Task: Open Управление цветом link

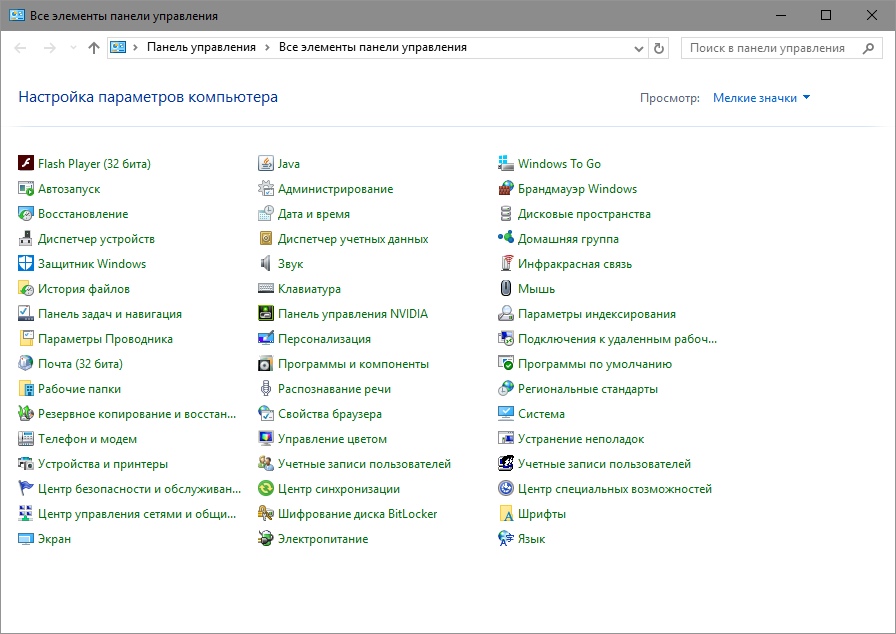Action: (x=332, y=439)
